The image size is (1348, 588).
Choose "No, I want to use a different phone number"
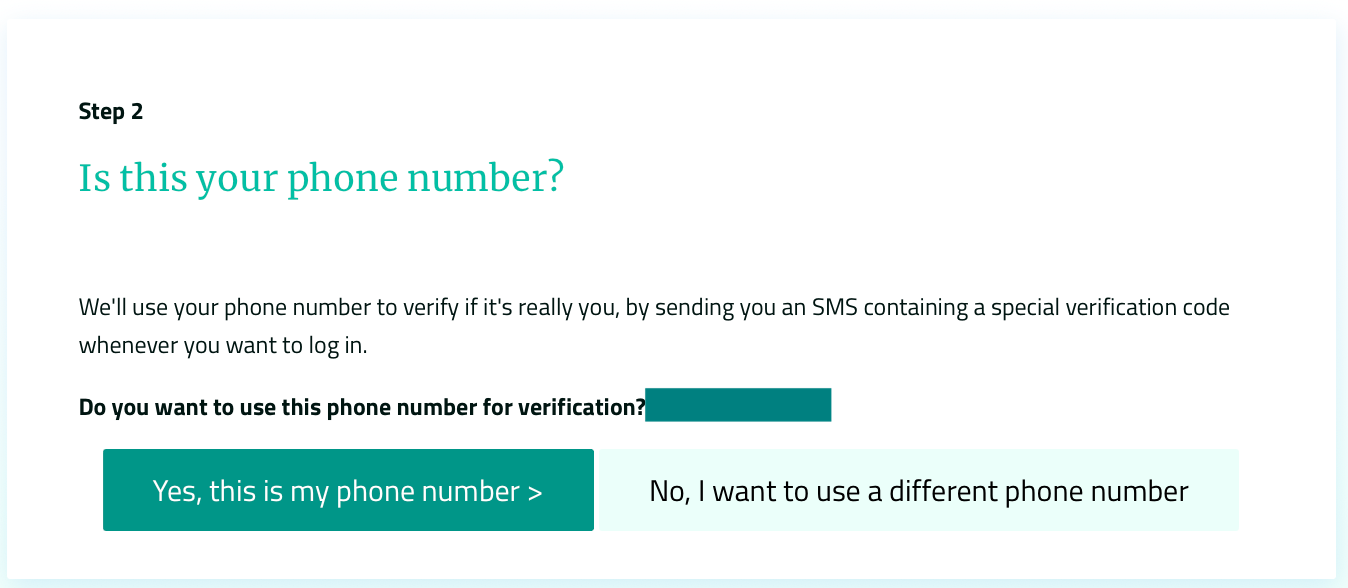918,491
